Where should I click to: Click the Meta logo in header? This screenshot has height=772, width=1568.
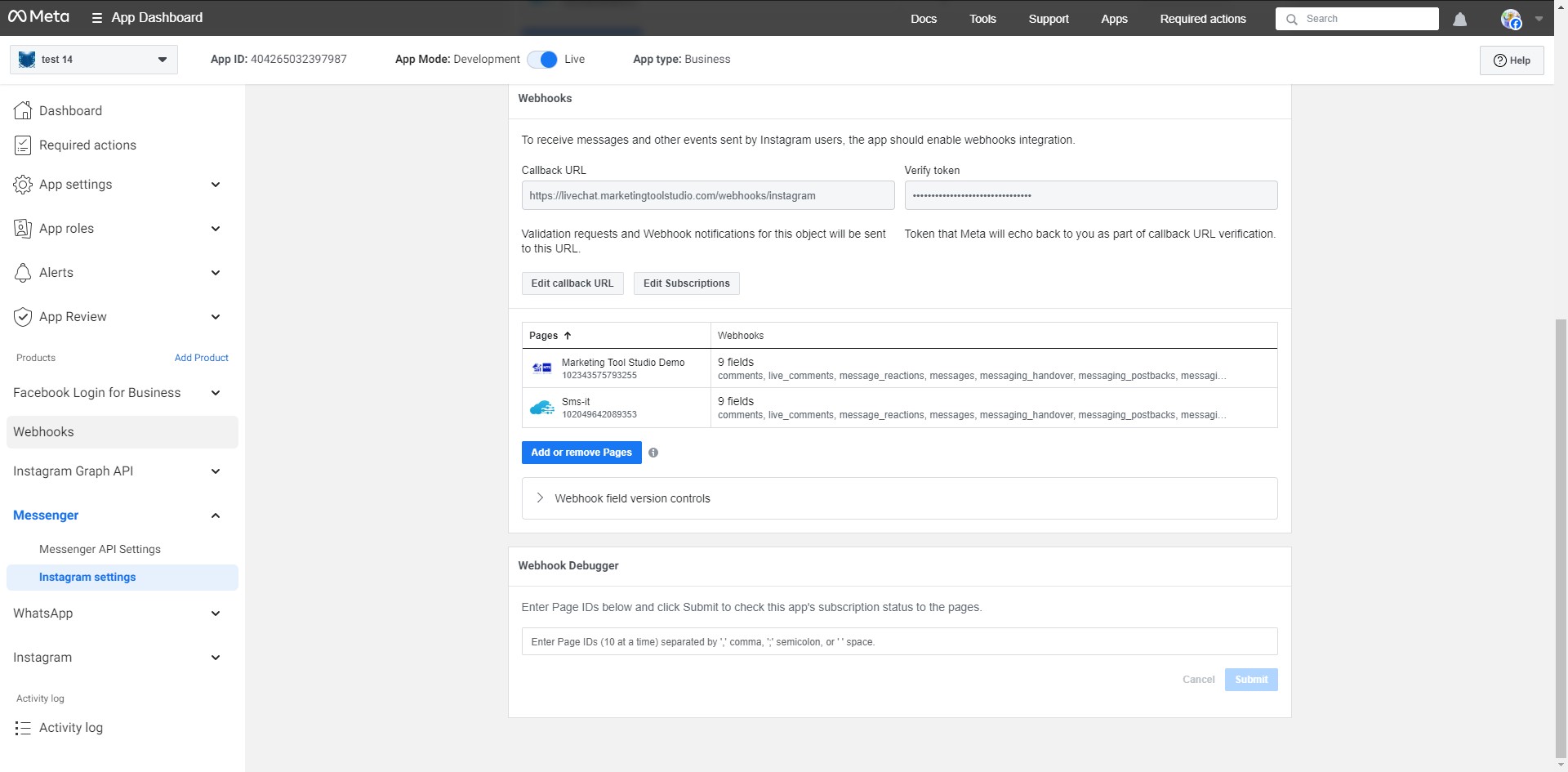coord(38,17)
